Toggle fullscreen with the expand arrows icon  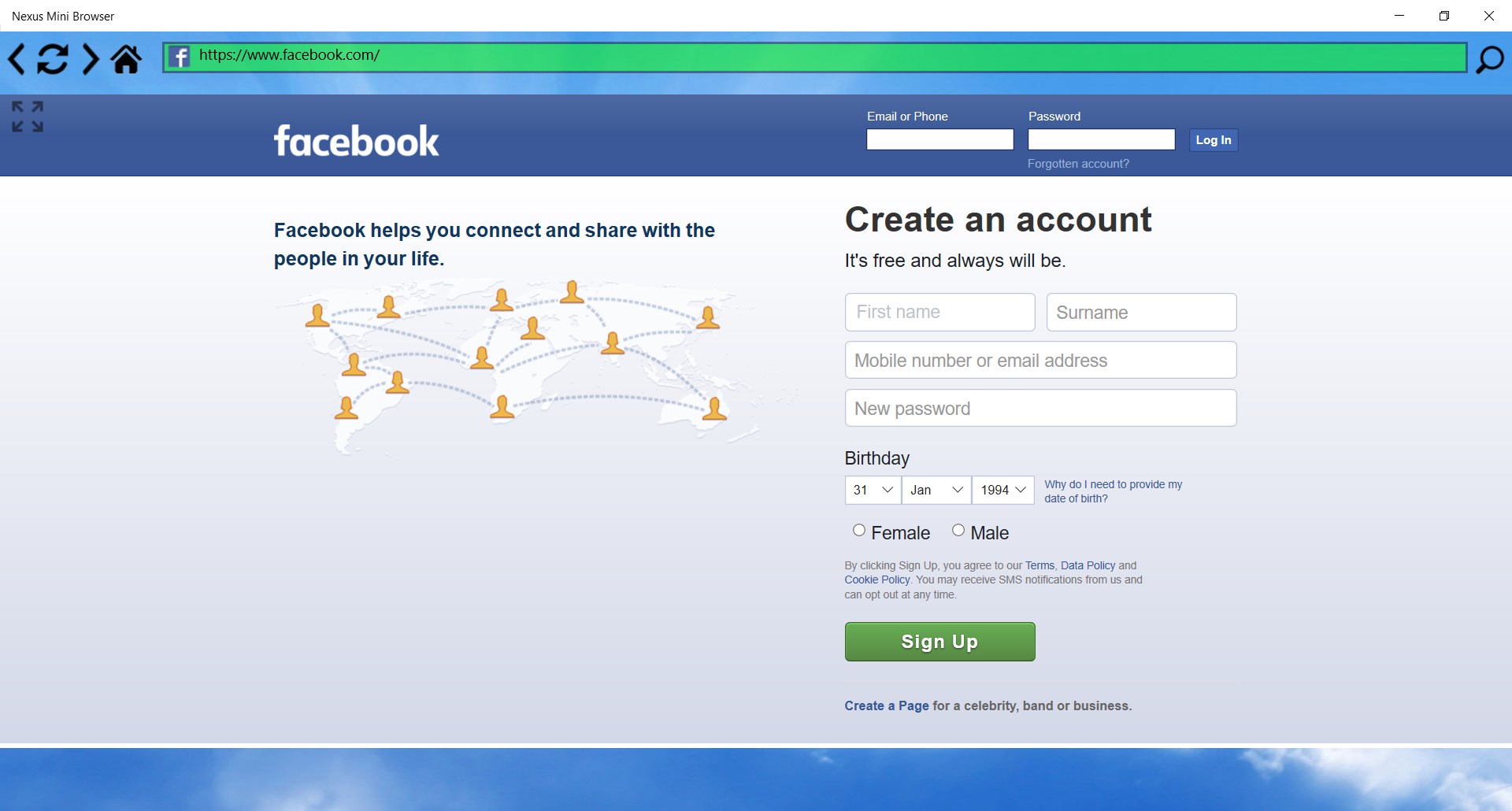[x=28, y=117]
